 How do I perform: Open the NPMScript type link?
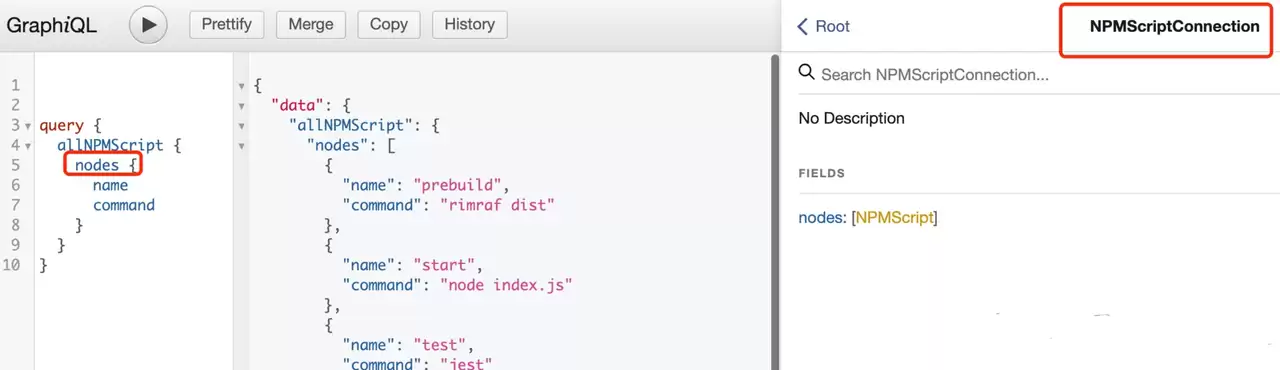click(x=894, y=217)
